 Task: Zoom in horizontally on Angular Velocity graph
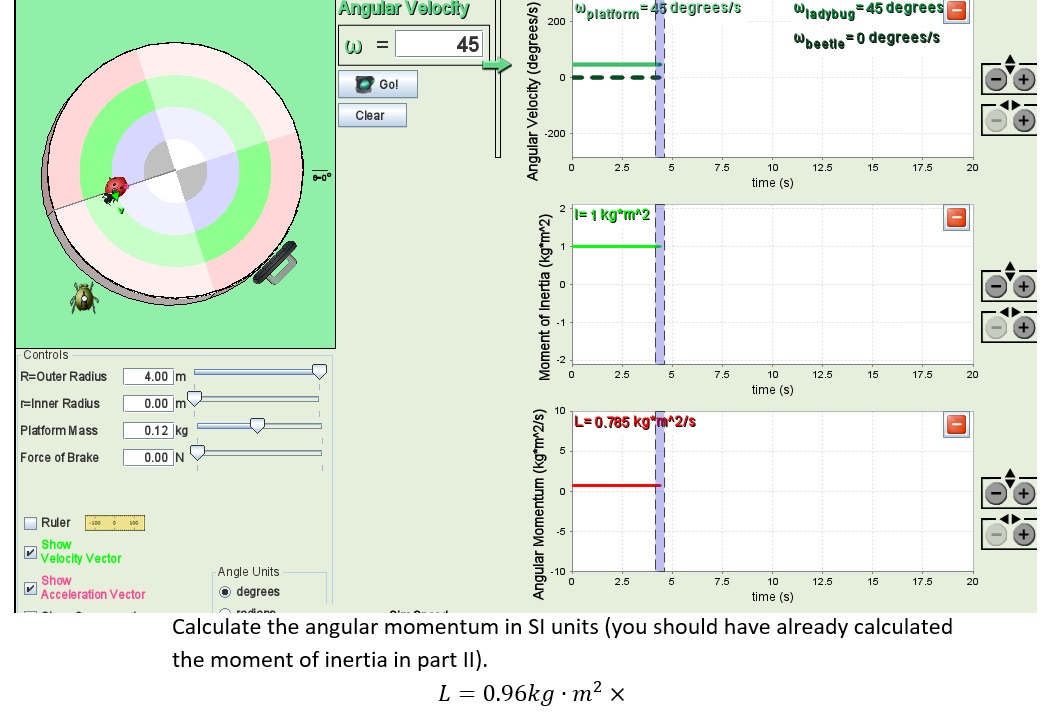tap(1023, 121)
